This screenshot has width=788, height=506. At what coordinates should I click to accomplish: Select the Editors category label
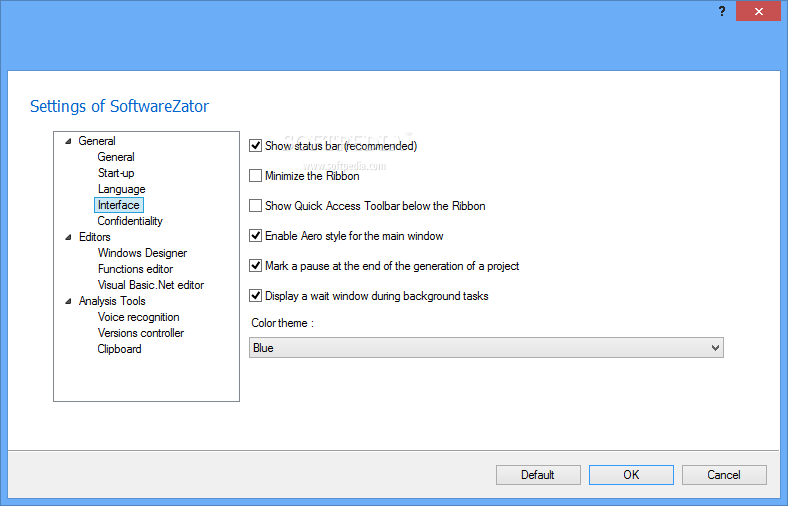pos(94,237)
